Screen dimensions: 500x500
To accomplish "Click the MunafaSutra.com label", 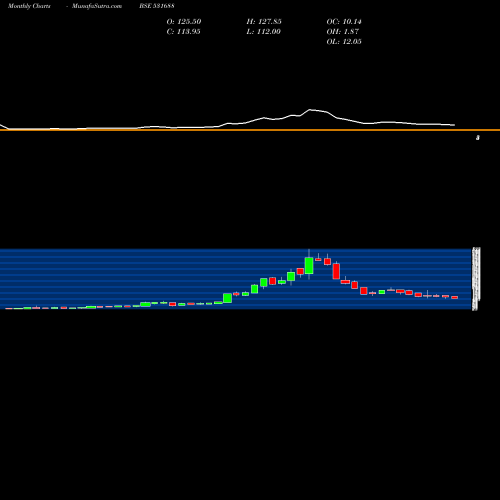I will (x=97, y=6).
